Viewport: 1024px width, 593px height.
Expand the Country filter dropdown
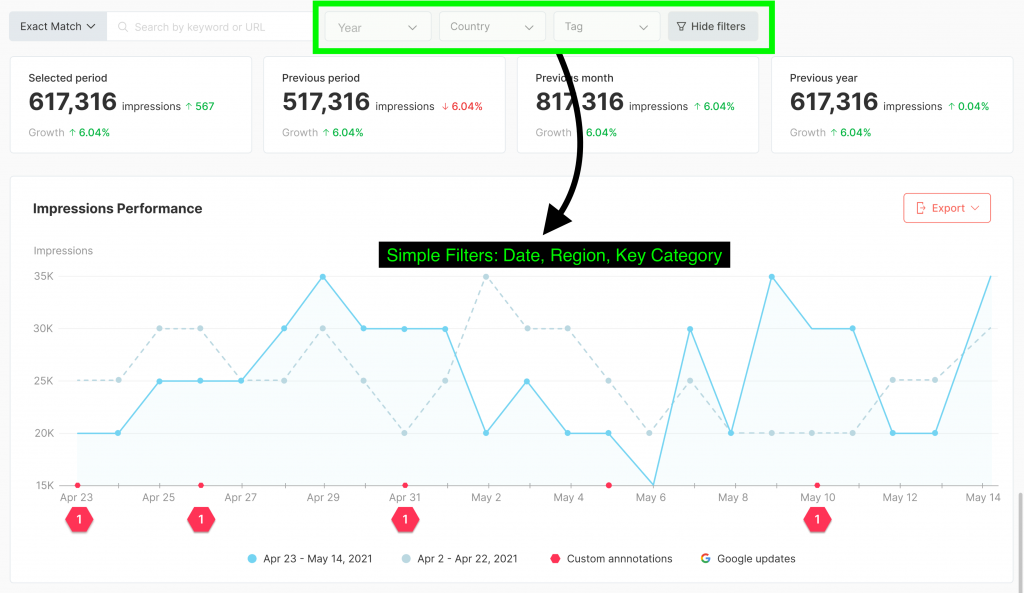tap(492, 27)
